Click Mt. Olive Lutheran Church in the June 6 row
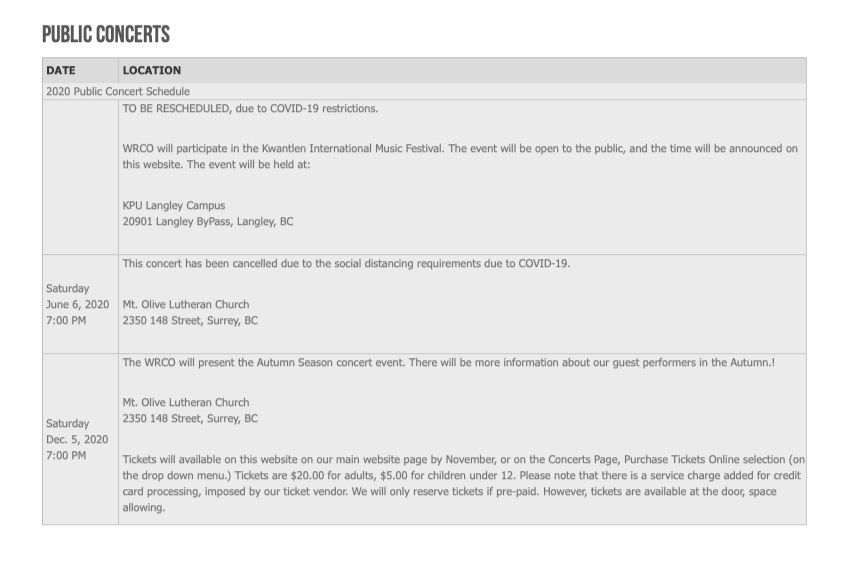The width and height of the screenshot is (845, 568). [186, 304]
